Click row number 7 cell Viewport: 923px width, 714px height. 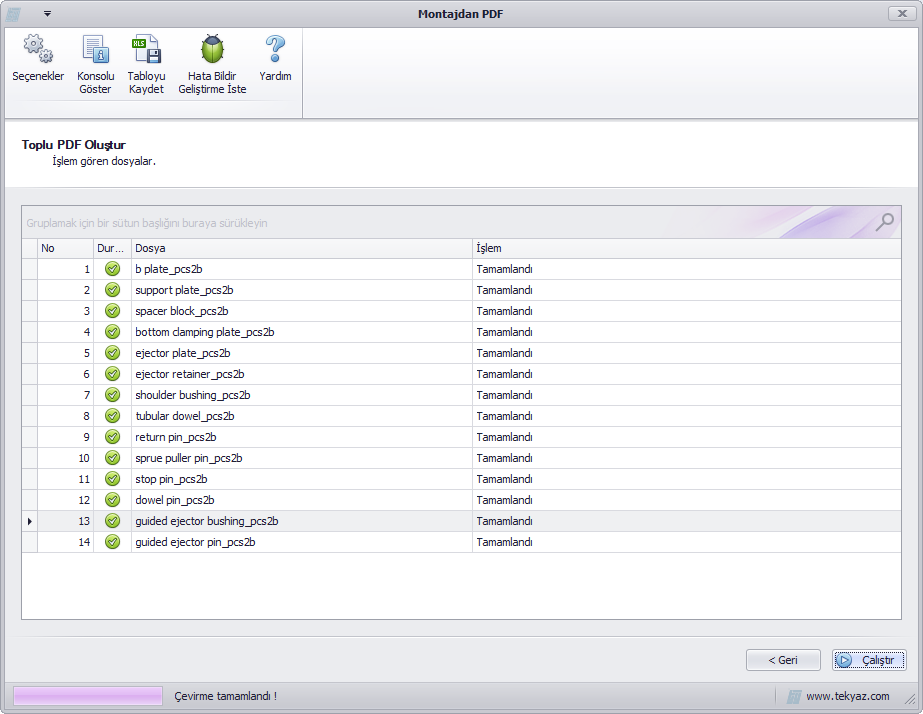pos(65,395)
